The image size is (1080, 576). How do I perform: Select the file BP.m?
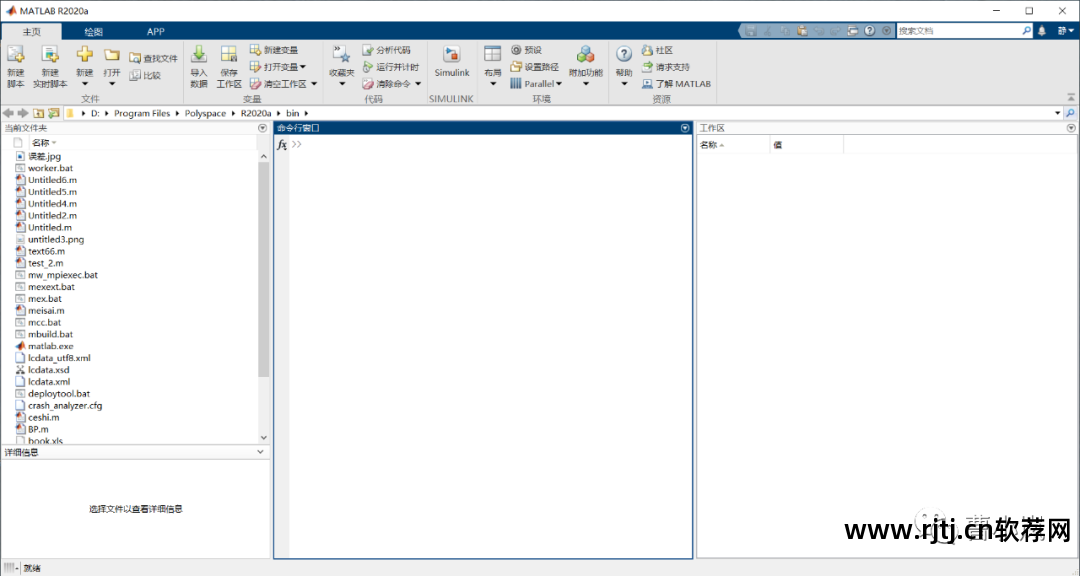pos(38,429)
